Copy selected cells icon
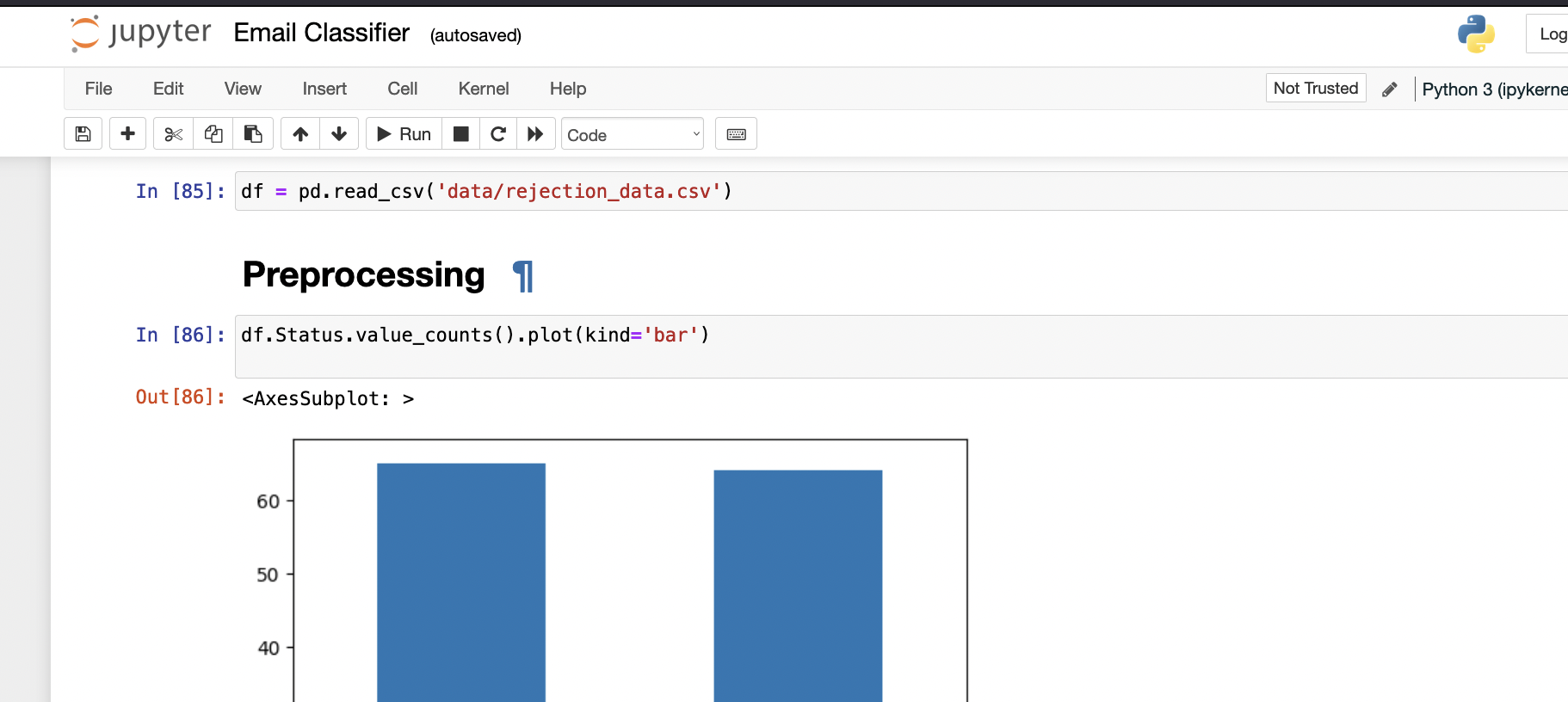Viewport: 1568px width, 702px height. click(213, 133)
